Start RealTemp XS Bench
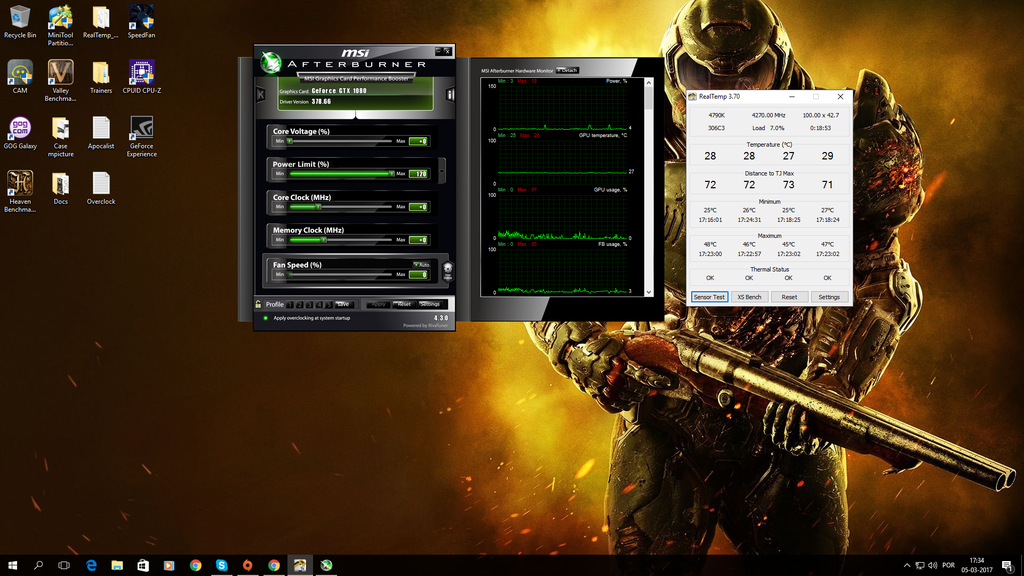The image size is (1024, 576). (749, 297)
